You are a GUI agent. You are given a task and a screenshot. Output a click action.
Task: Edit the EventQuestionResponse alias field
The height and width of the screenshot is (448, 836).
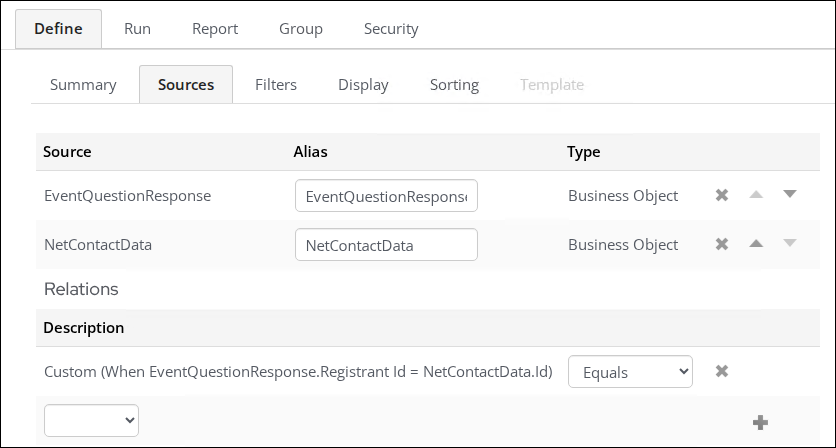tap(386, 196)
